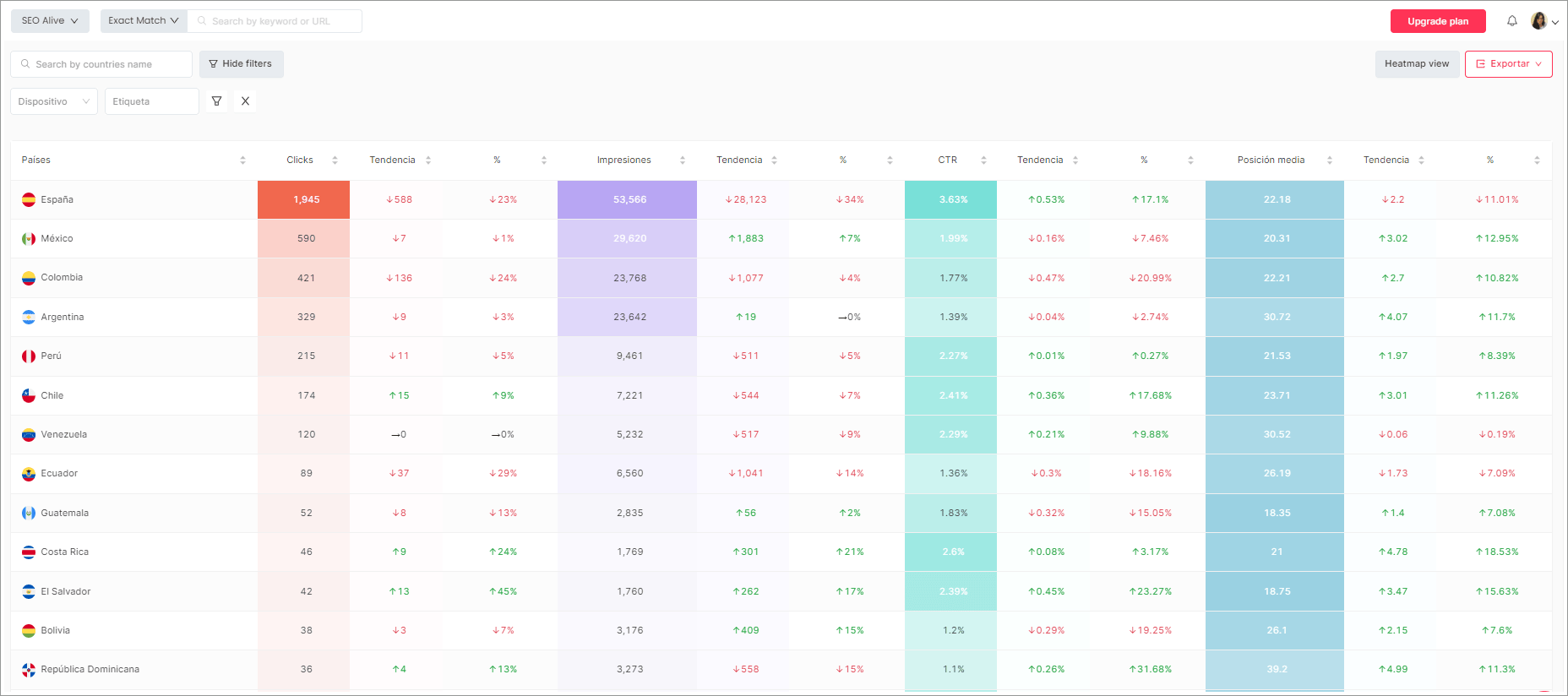Open the SEO Alive project dropdown
Image resolution: width=1568 pixels, height=696 pixels.
[50, 21]
